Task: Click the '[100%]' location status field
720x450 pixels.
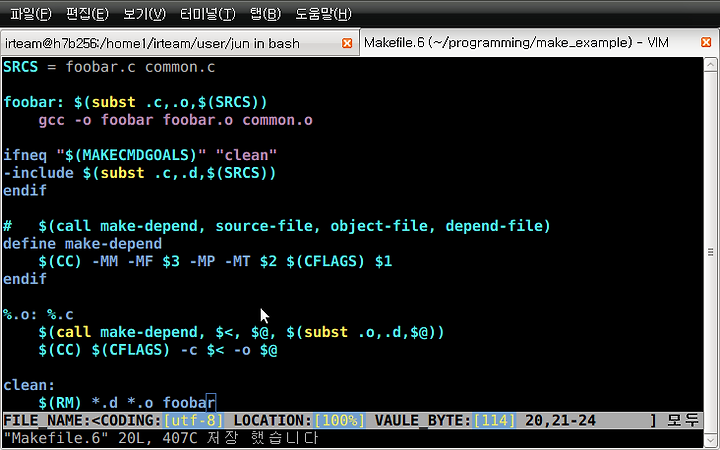Action: coord(339,421)
